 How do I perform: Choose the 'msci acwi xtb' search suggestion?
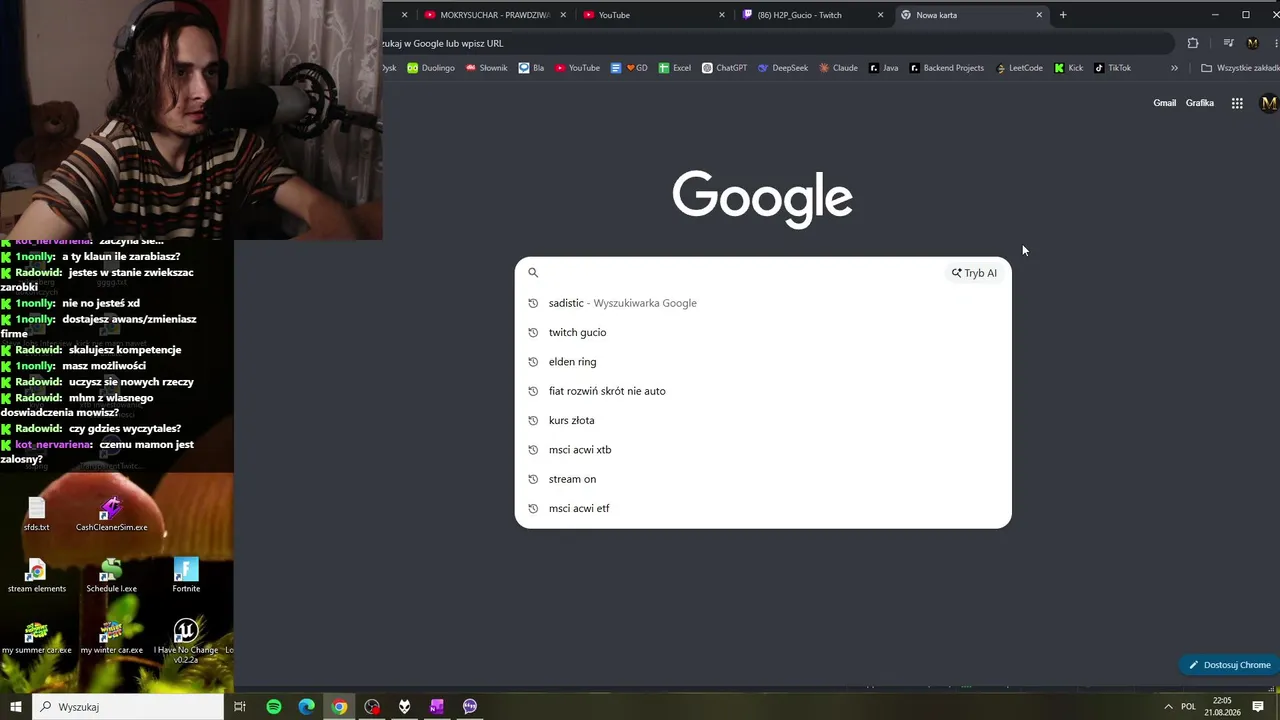pyautogui.click(x=763, y=450)
